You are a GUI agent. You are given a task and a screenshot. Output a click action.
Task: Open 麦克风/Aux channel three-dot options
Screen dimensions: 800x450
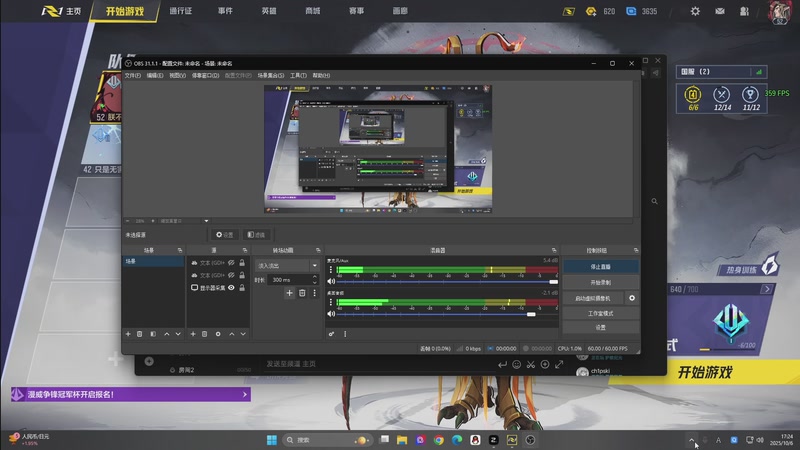tap(331, 269)
